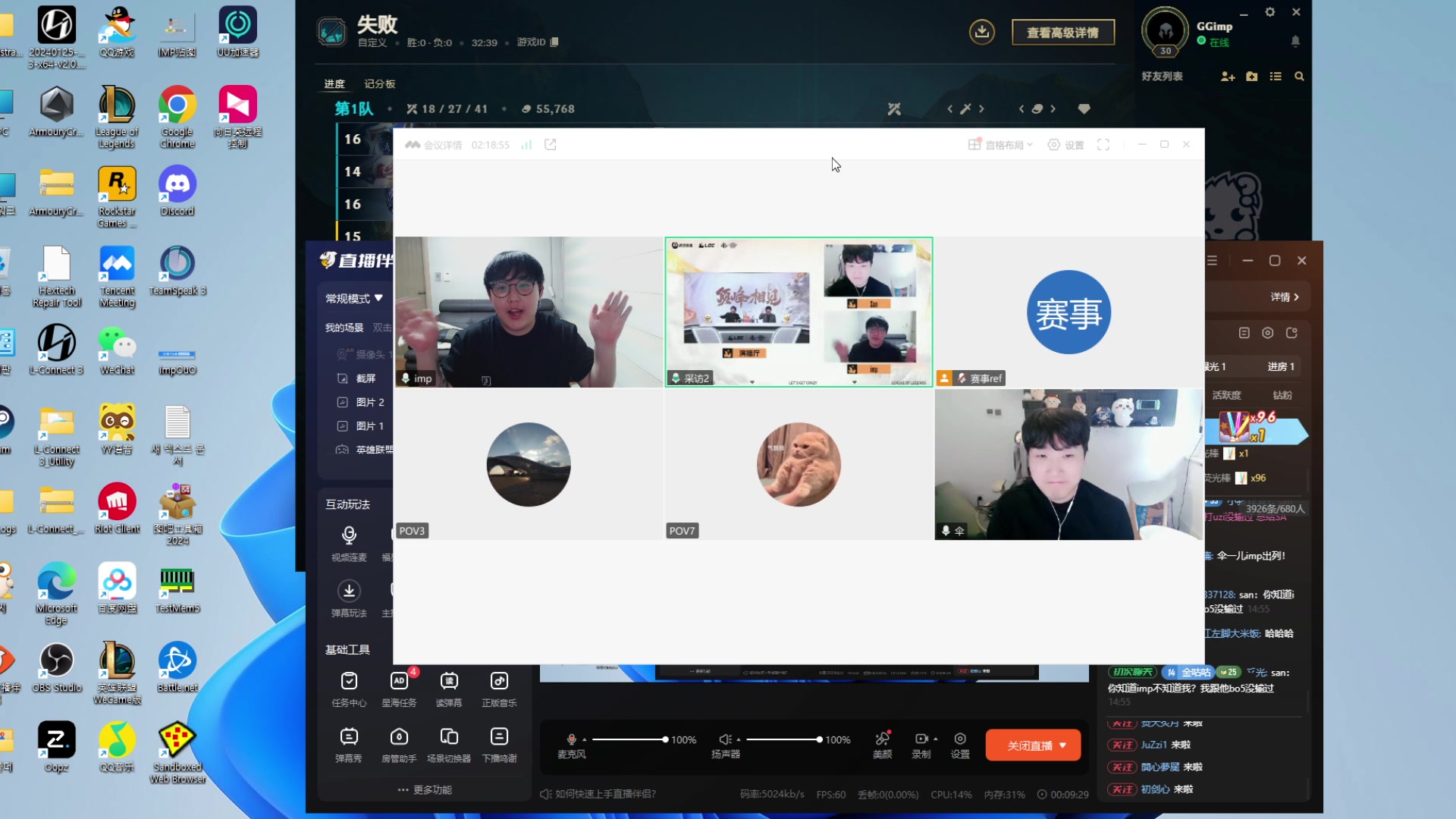The image size is (1456, 819).
Task: Open Google Chrome desktop shortcut
Action: tap(177, 118)
